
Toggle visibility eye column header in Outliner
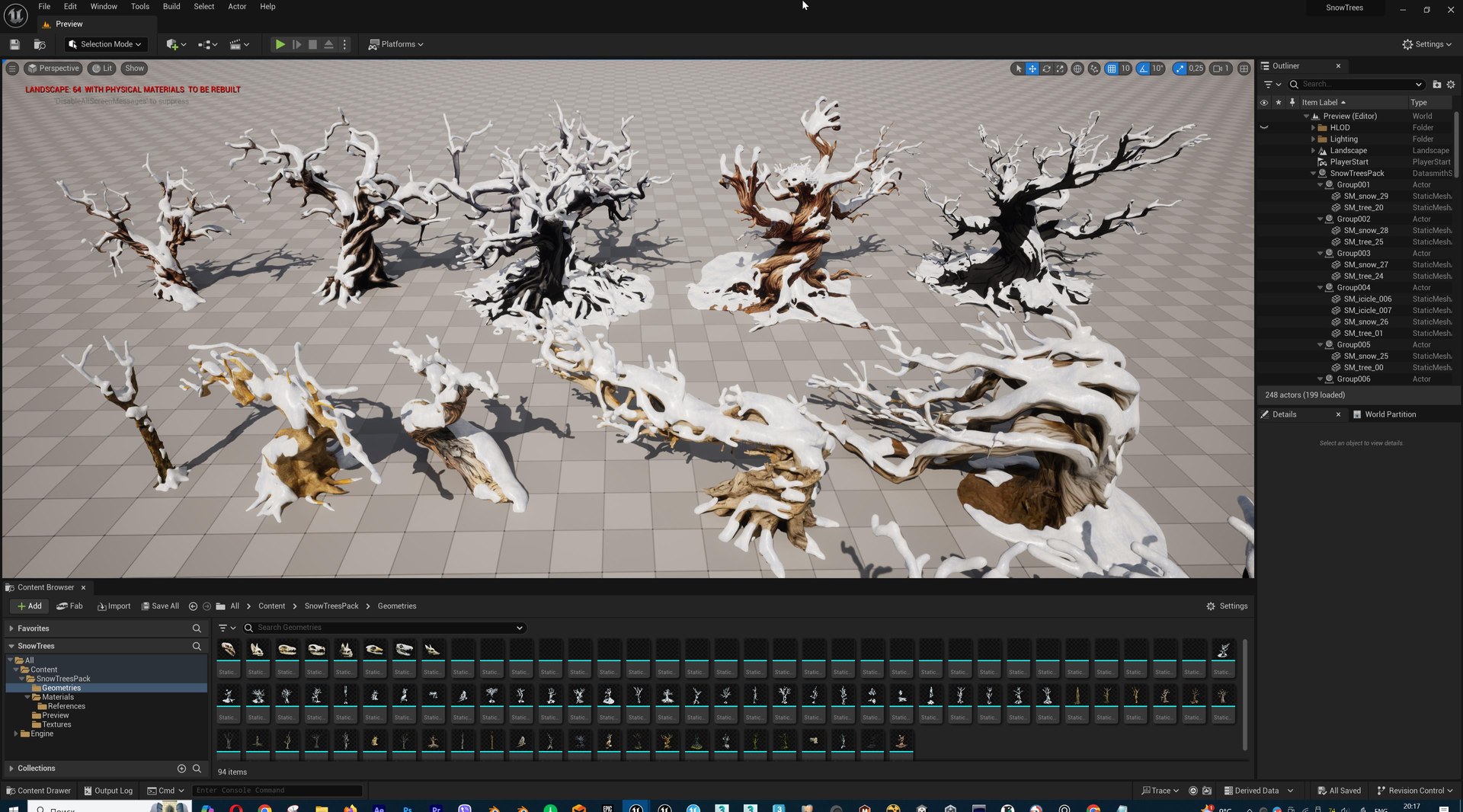point(1264,102)
